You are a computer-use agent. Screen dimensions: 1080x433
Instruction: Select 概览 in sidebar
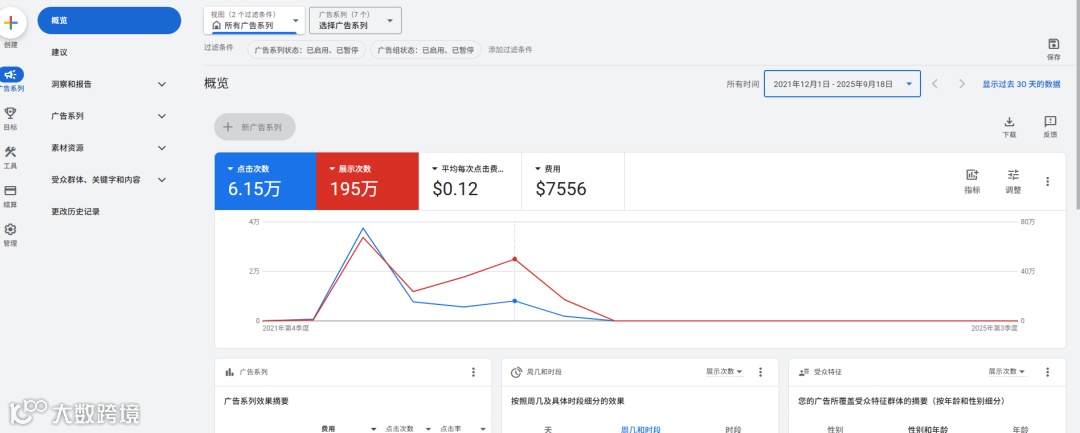coord(109,21)
